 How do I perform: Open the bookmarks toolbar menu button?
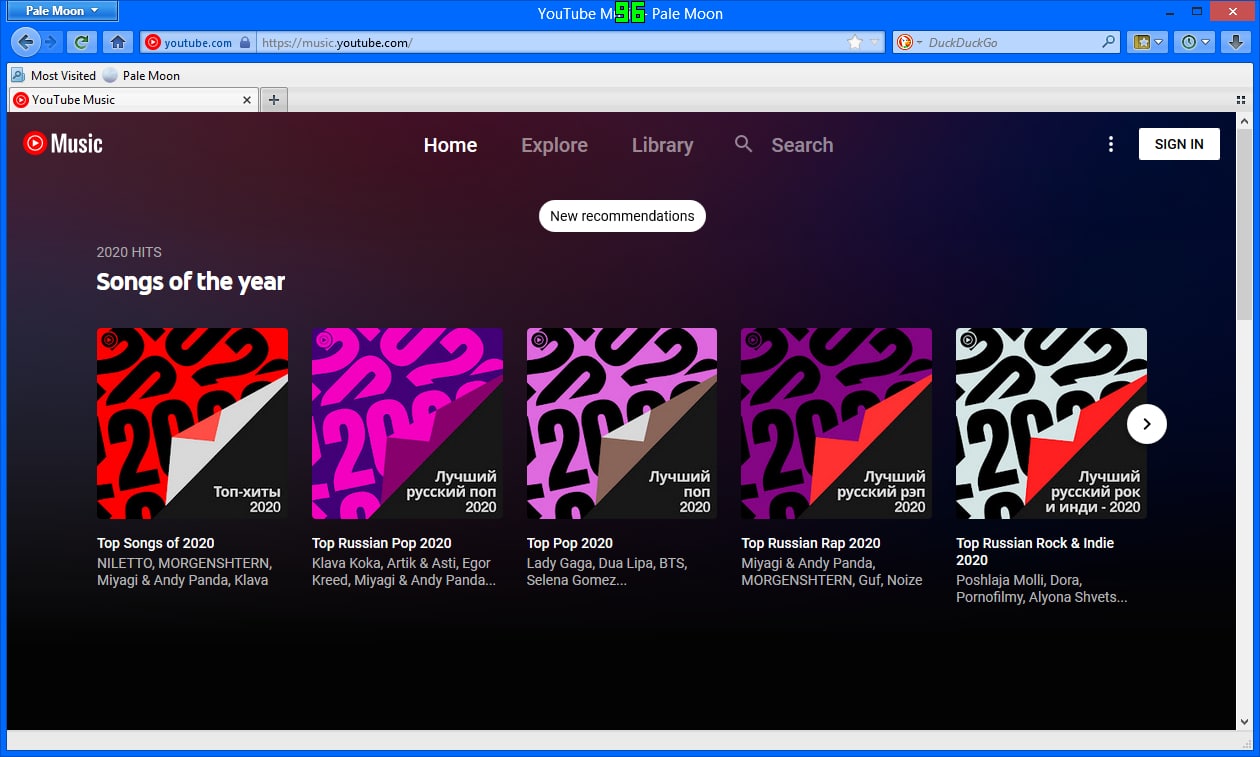pyautogui.click(x=1148, y=42)
